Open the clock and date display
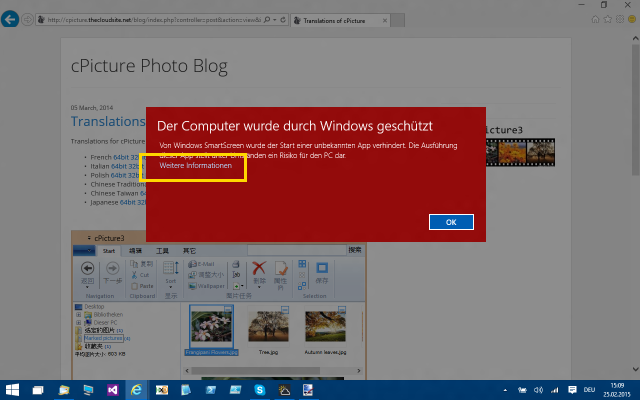The width and height of the screenshot is (640, 400). [x=615, y=390]
